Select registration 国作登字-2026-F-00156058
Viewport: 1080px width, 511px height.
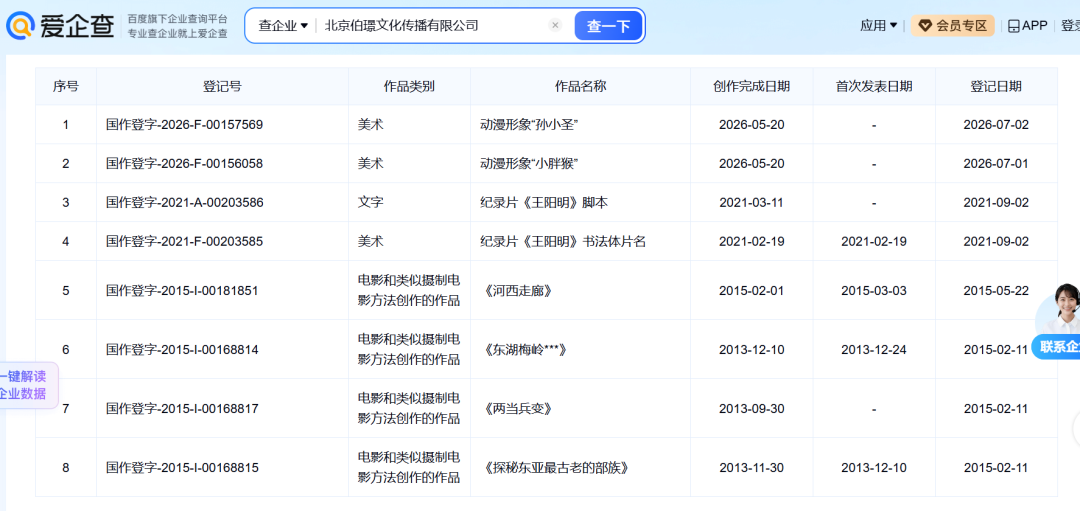pos(185,163)
